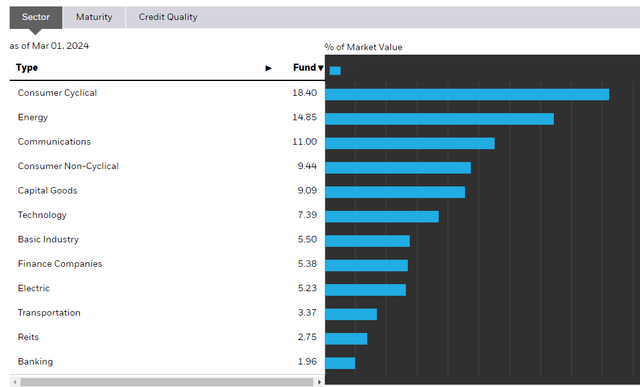Select the Capital Goods row label
The height and width of the screenshot is (387, 640).
(47, 191)
